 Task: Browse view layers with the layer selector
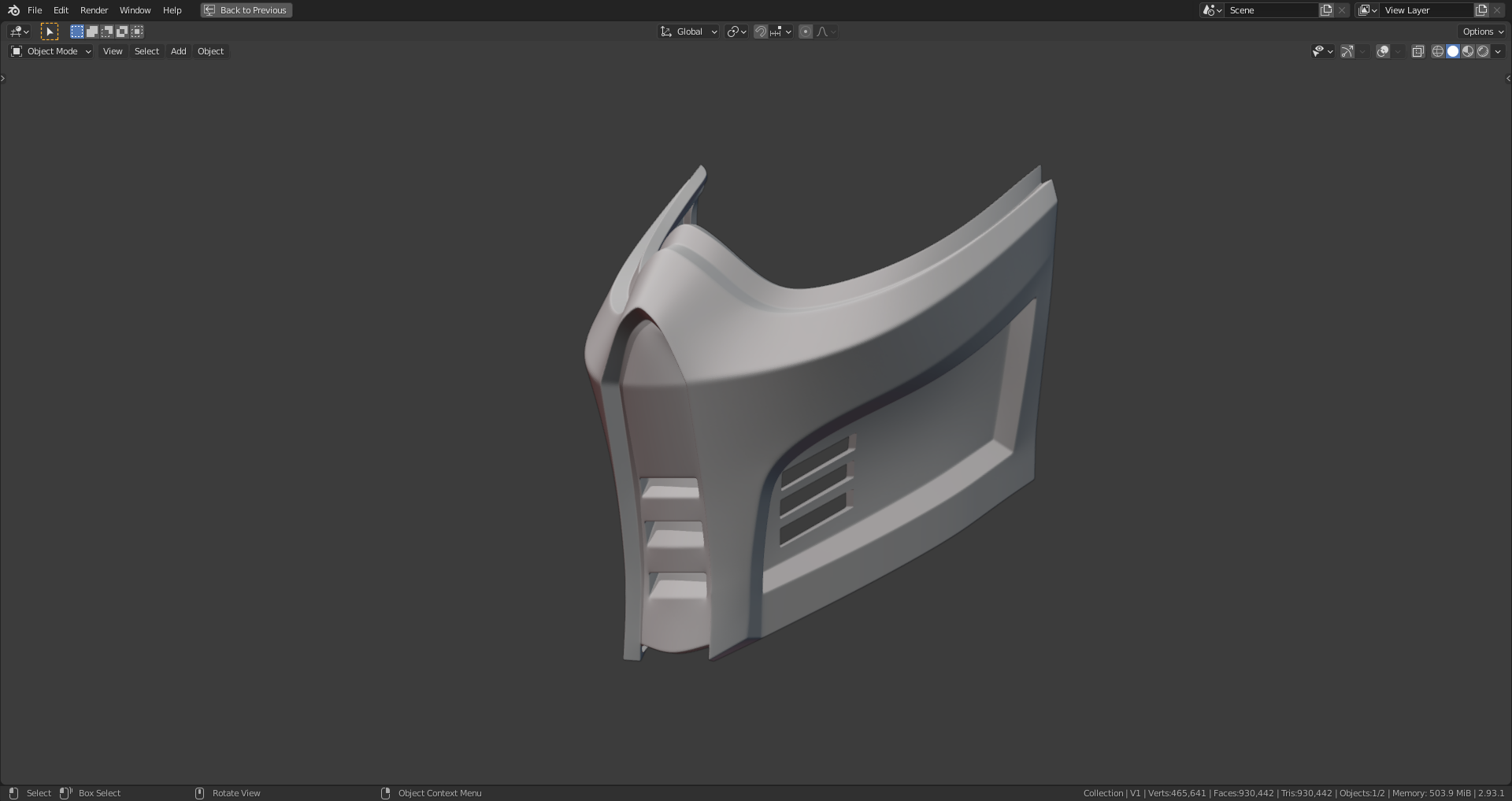[1367, 10]
